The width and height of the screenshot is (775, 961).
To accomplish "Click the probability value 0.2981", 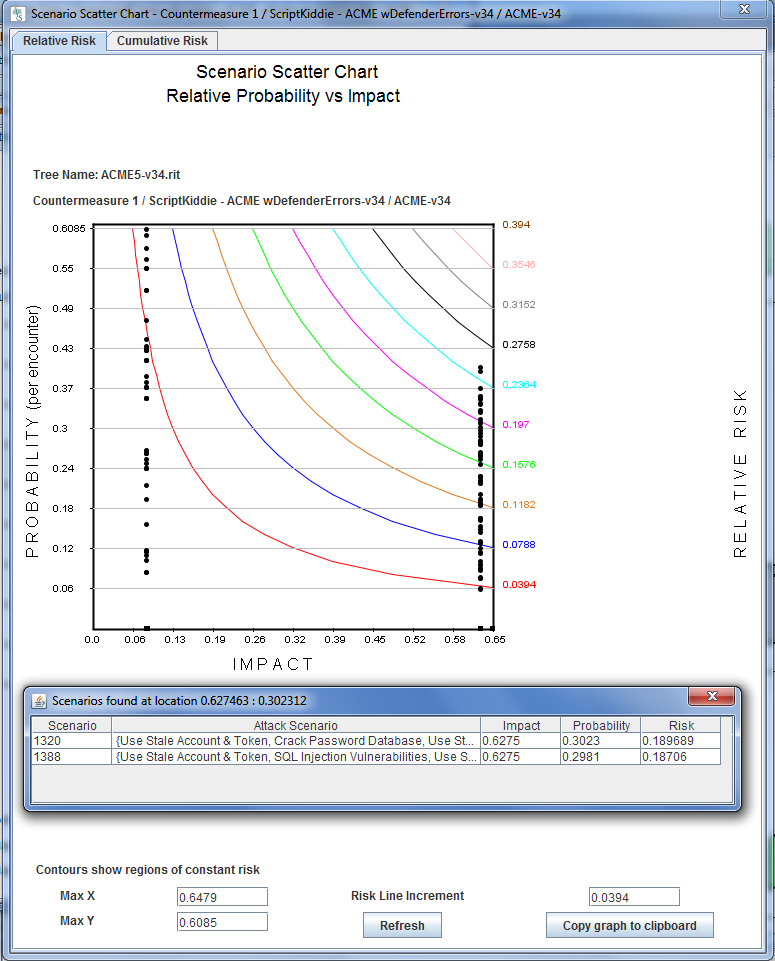I will (600, 757).
